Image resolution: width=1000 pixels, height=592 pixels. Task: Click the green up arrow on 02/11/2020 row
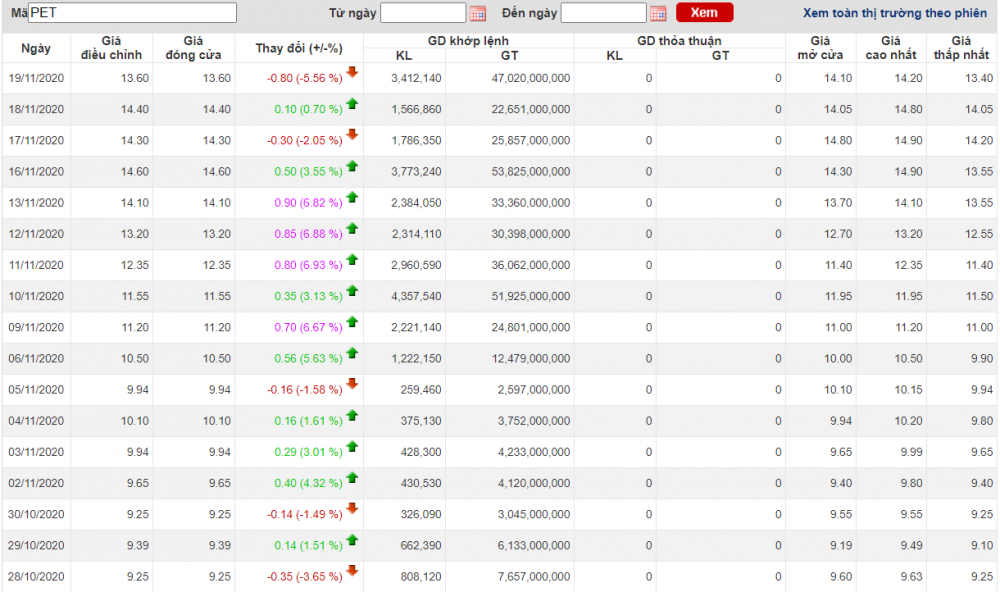pyautogui.click(x=352, y=477)
